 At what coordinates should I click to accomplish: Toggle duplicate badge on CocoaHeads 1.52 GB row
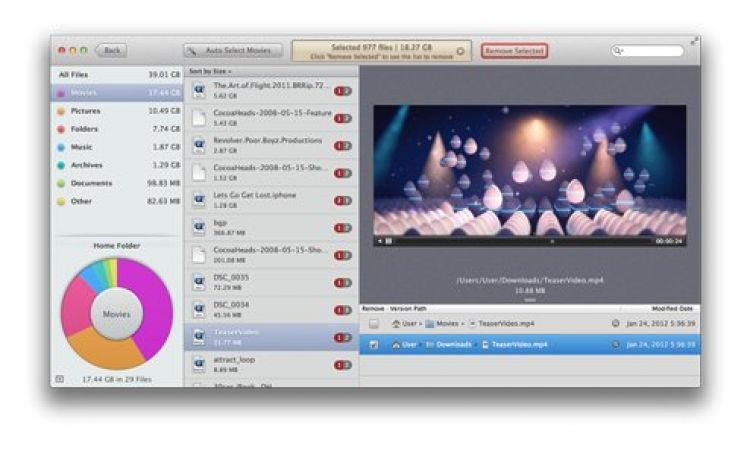(x=342, y=173)
